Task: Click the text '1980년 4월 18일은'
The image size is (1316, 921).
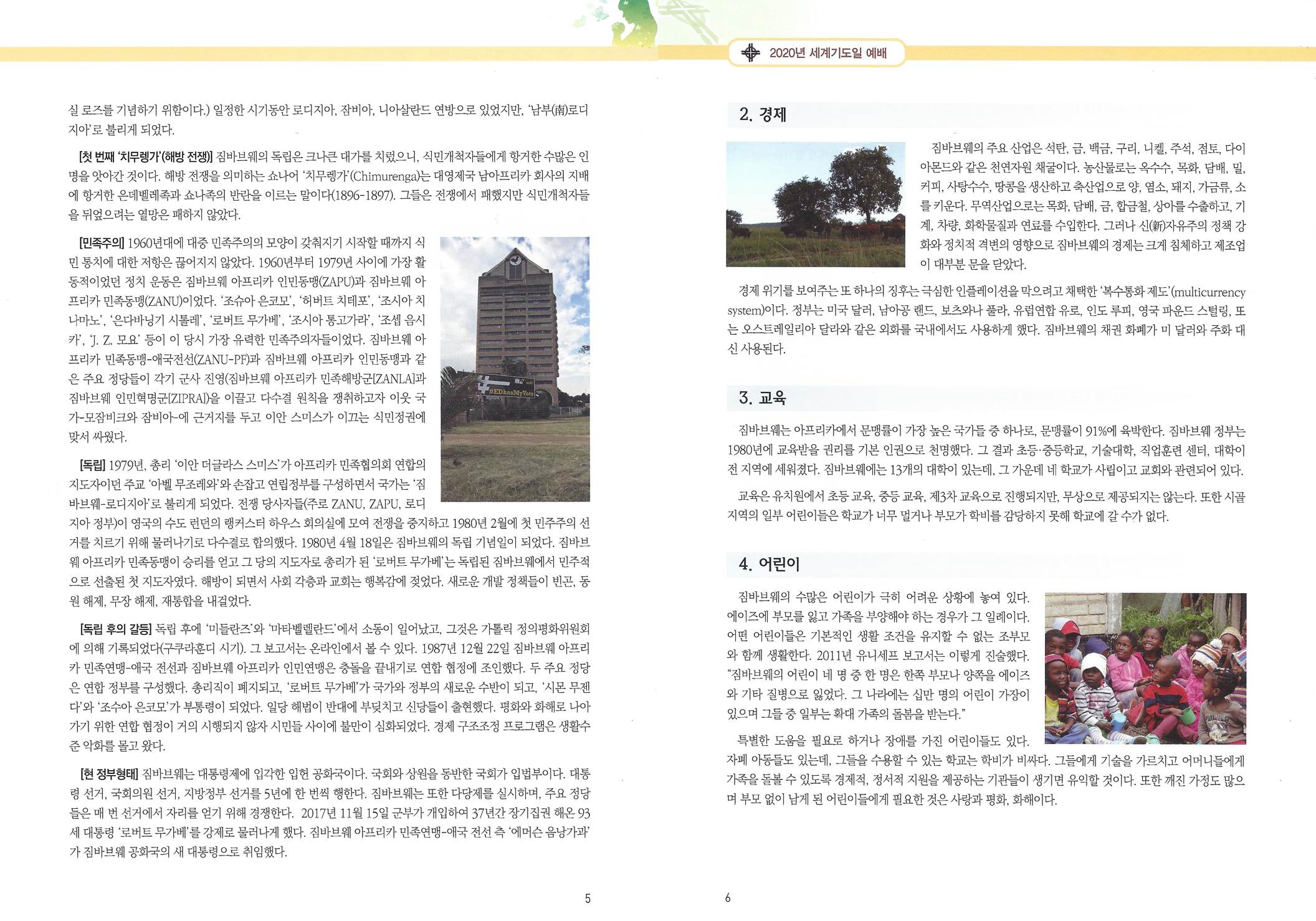Action: coord(347,542)
